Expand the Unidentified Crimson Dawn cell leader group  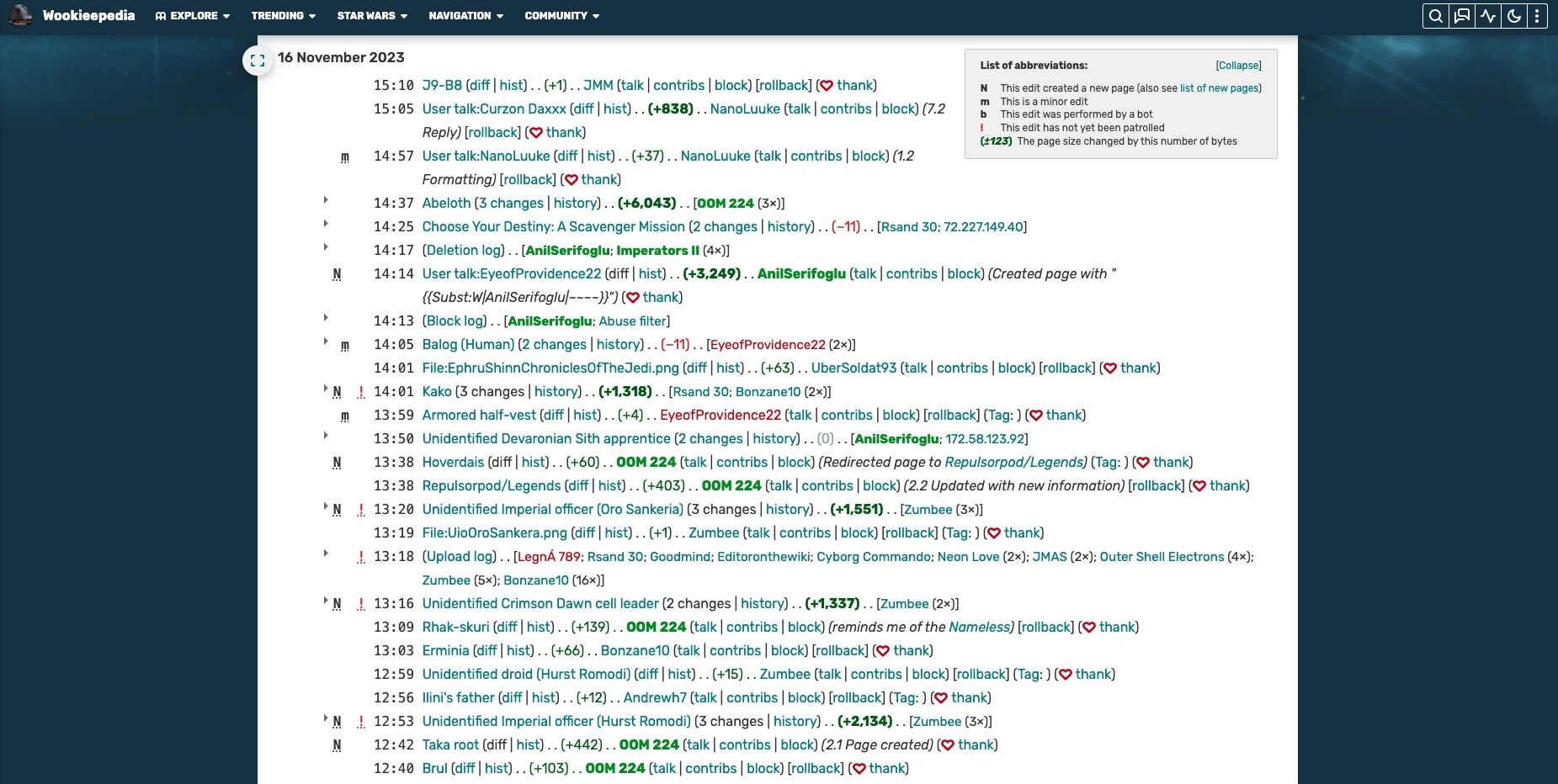pos(326,601)
